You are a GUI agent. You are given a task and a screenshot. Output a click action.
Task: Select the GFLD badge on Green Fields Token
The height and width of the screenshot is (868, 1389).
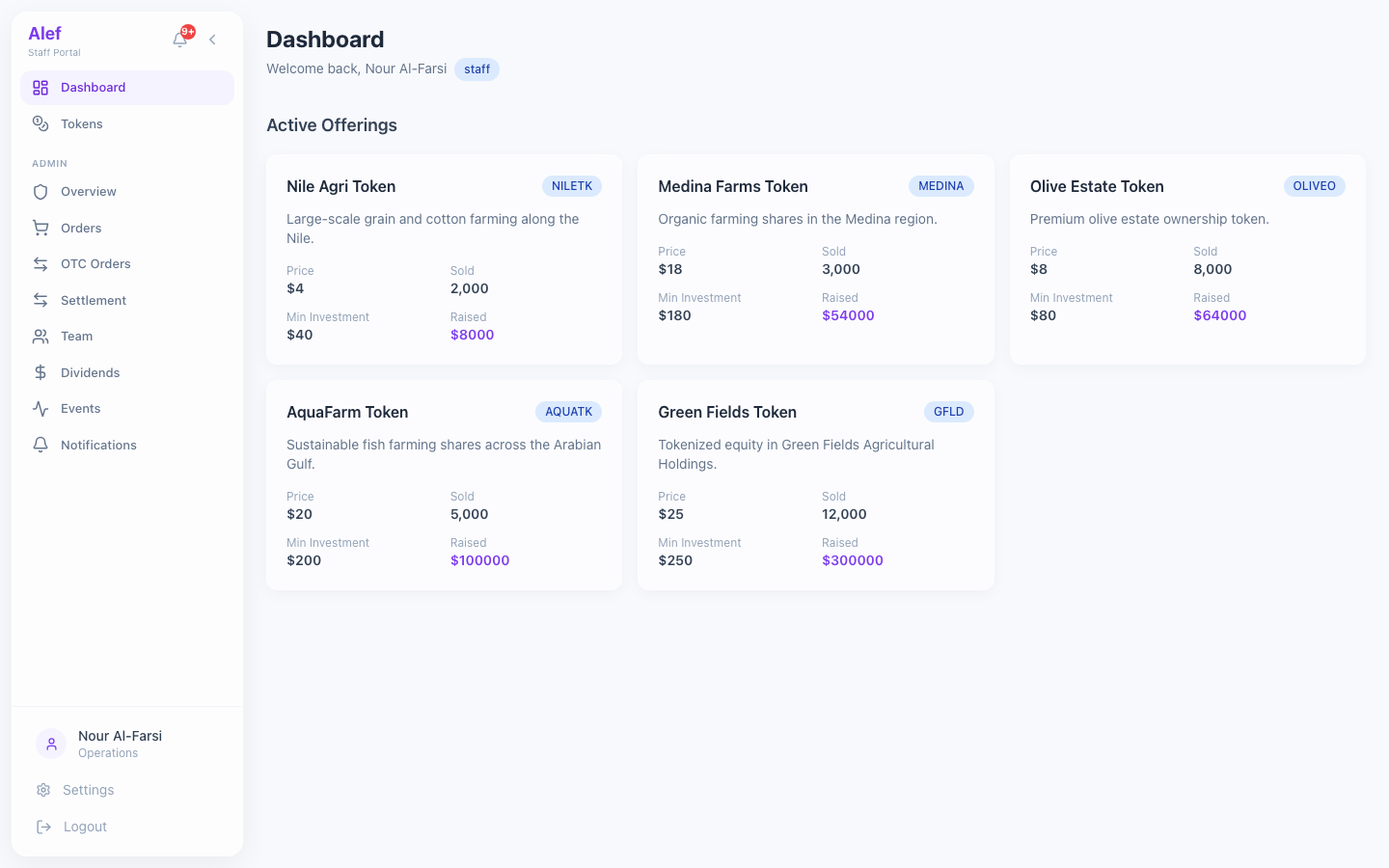click(948, 411)
